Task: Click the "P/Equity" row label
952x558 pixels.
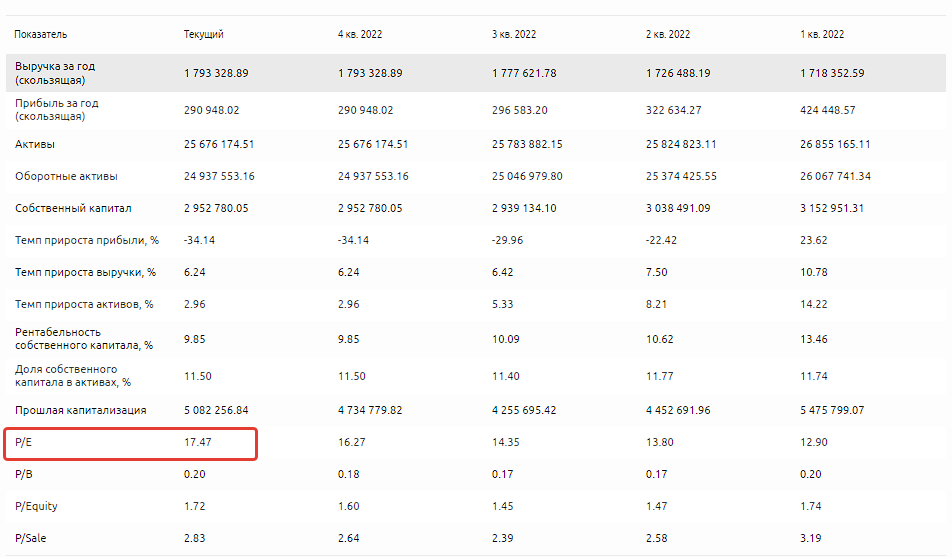Action: coord(36,506)
